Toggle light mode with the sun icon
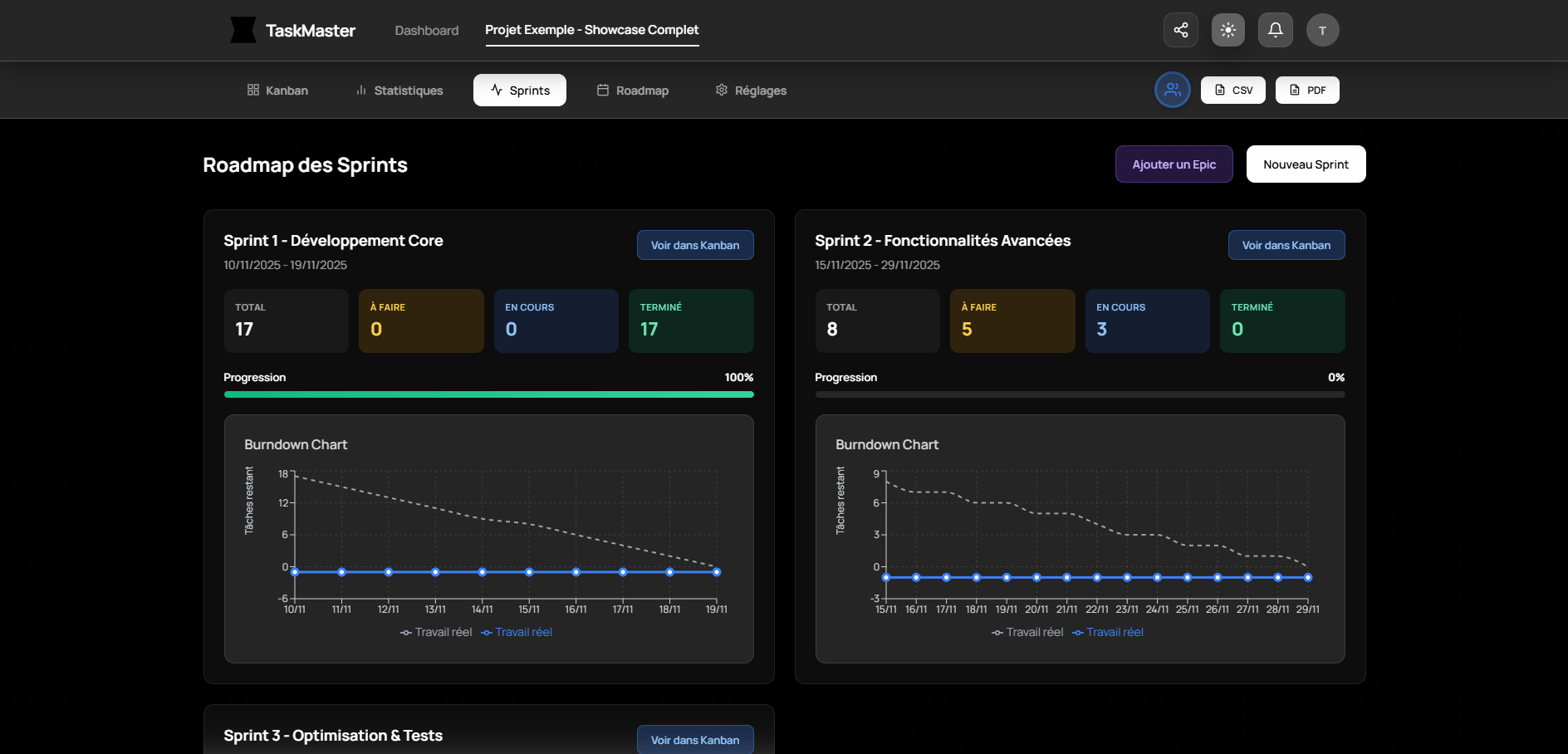1568x754 pixels. pyautogui.click(x=1227, y=30)
